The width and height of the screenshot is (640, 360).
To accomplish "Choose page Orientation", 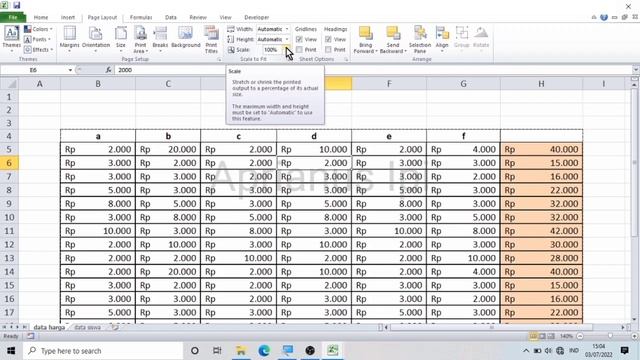I will click(96, 39).
